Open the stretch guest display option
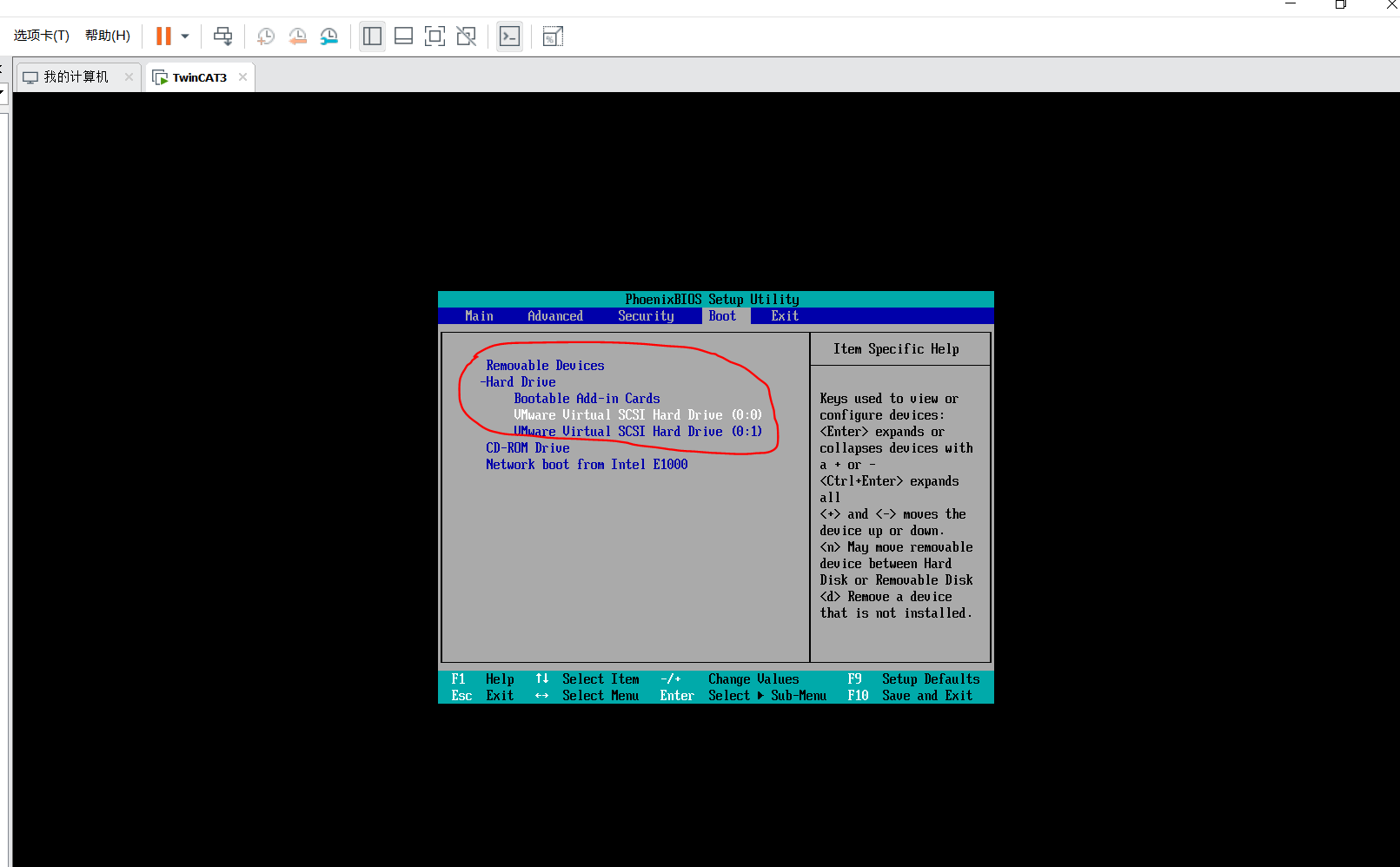 [x=553, y=36]
